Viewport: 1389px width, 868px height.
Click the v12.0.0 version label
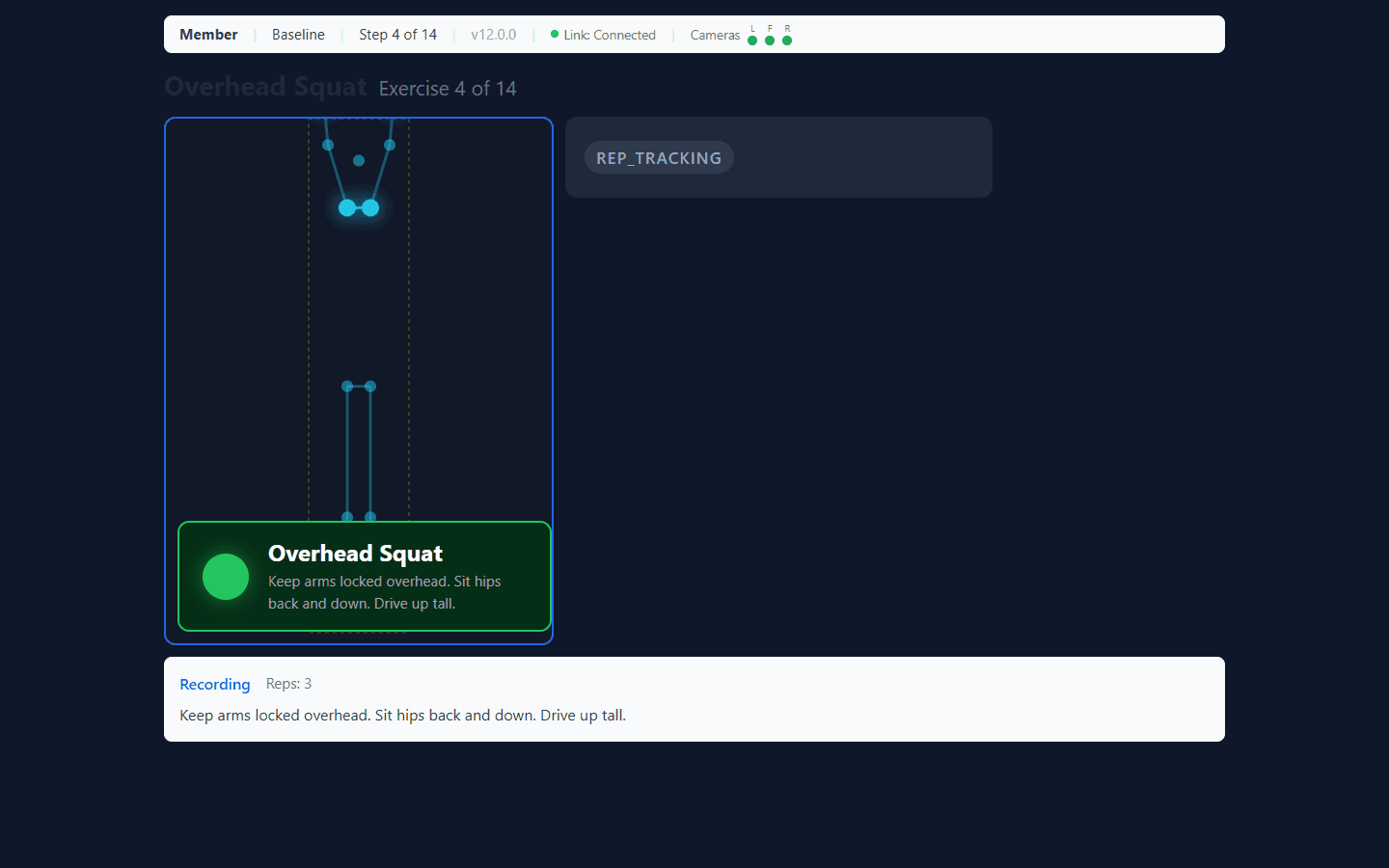coord(494,35)
